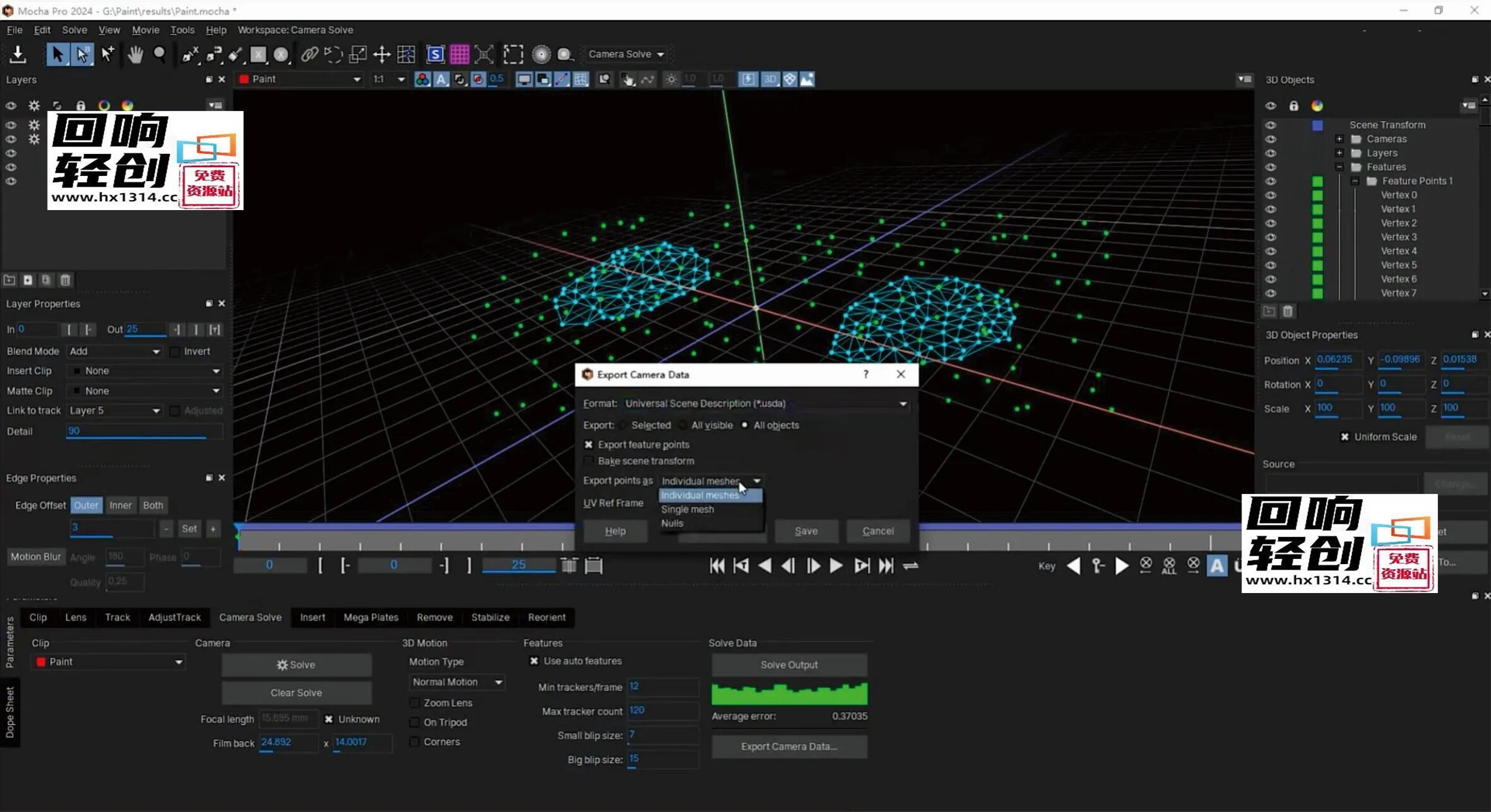Select the All visible radio option
Viewport: 1491px width, 812px height.
click(684, 425)
